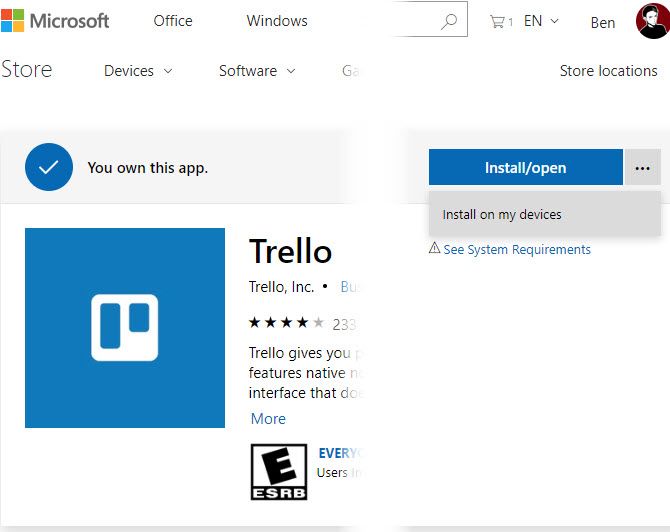Expand description with More link
This screenshot has height=532, width=670.
point(268,419)
